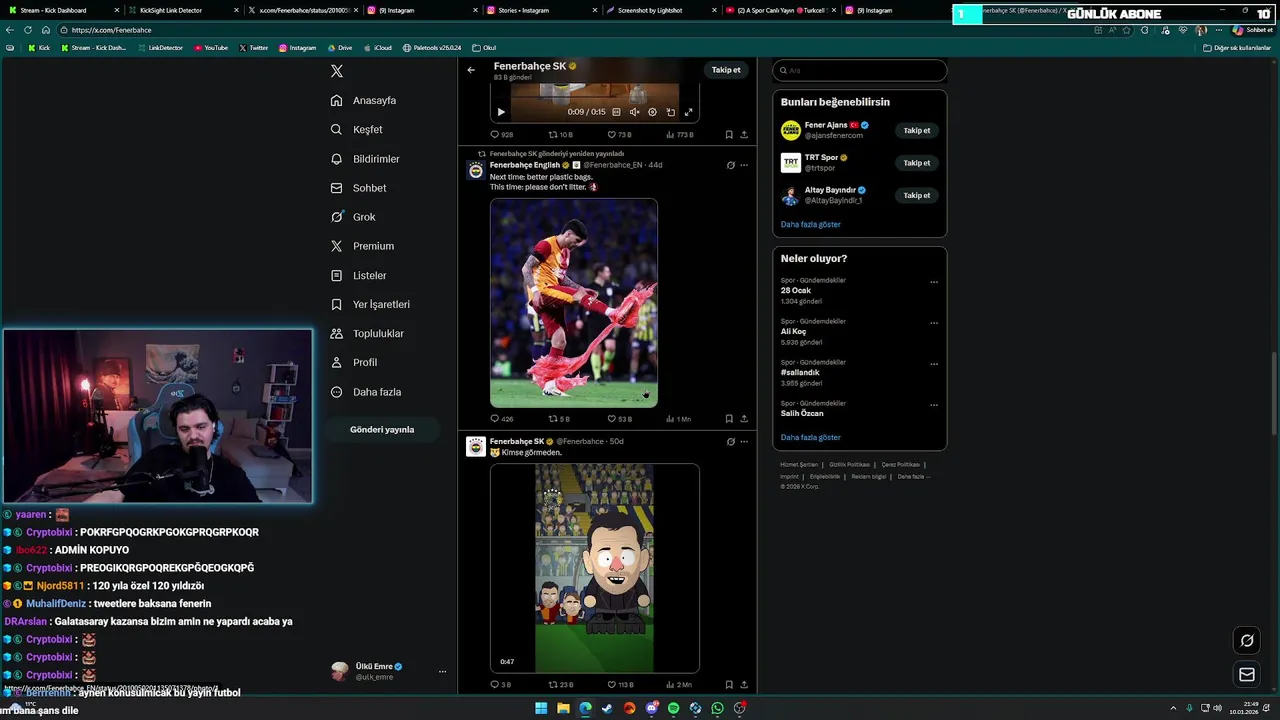Toggle captions on the video player

click(616, 112)
